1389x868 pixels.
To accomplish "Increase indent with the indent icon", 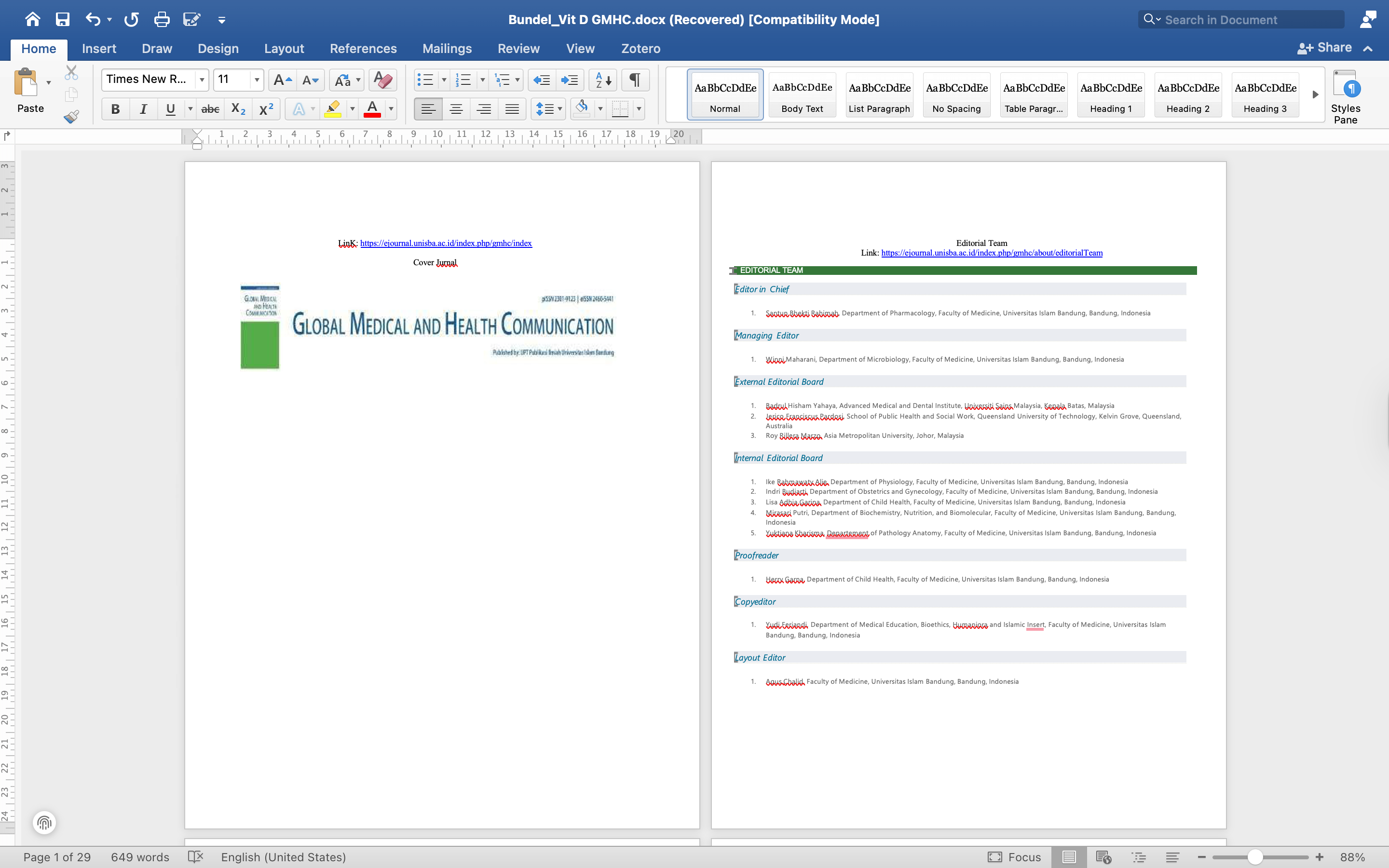I will click(x=570, y=80).
